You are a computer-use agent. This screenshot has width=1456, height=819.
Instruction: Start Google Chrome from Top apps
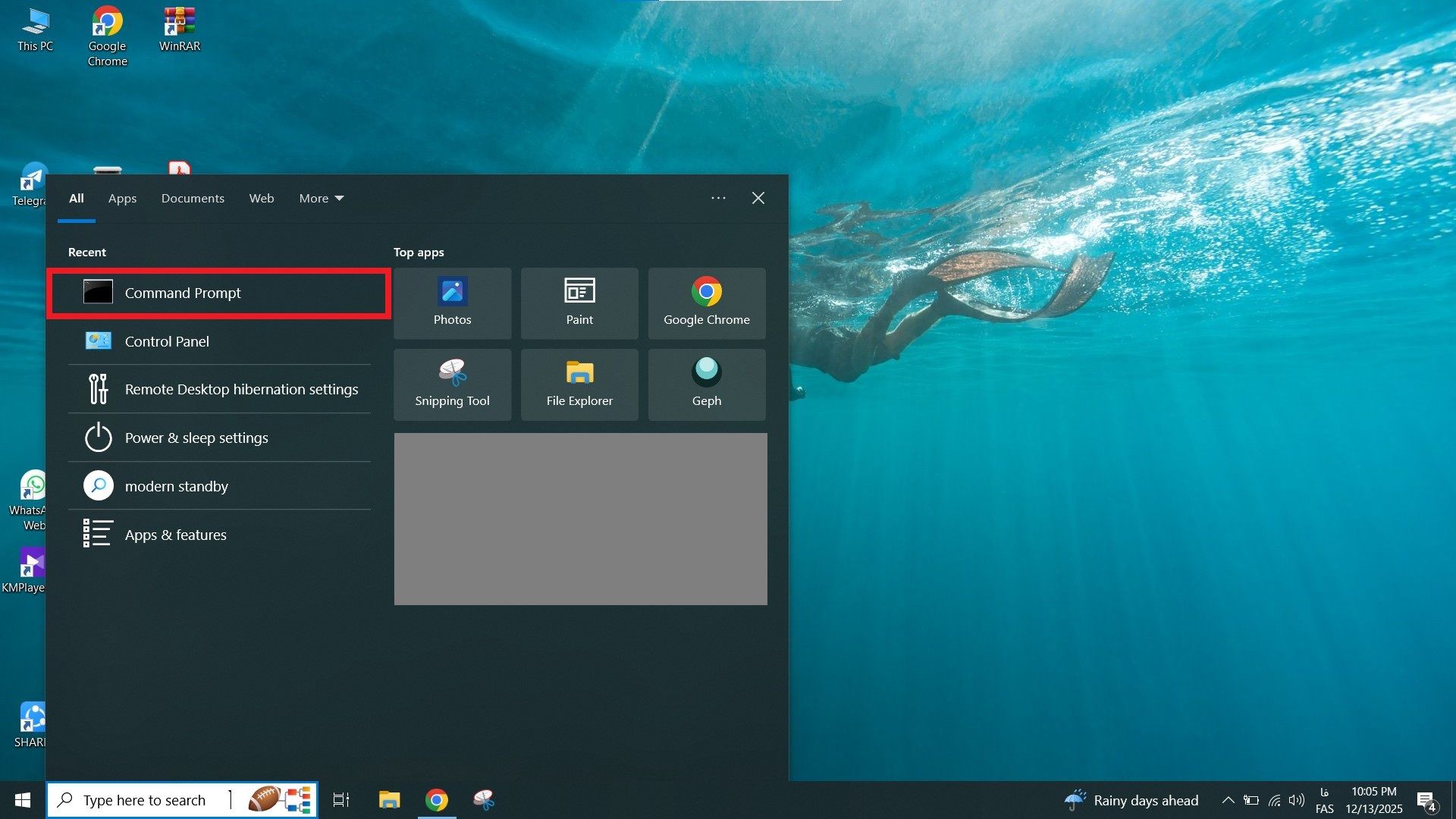(707, 303)
